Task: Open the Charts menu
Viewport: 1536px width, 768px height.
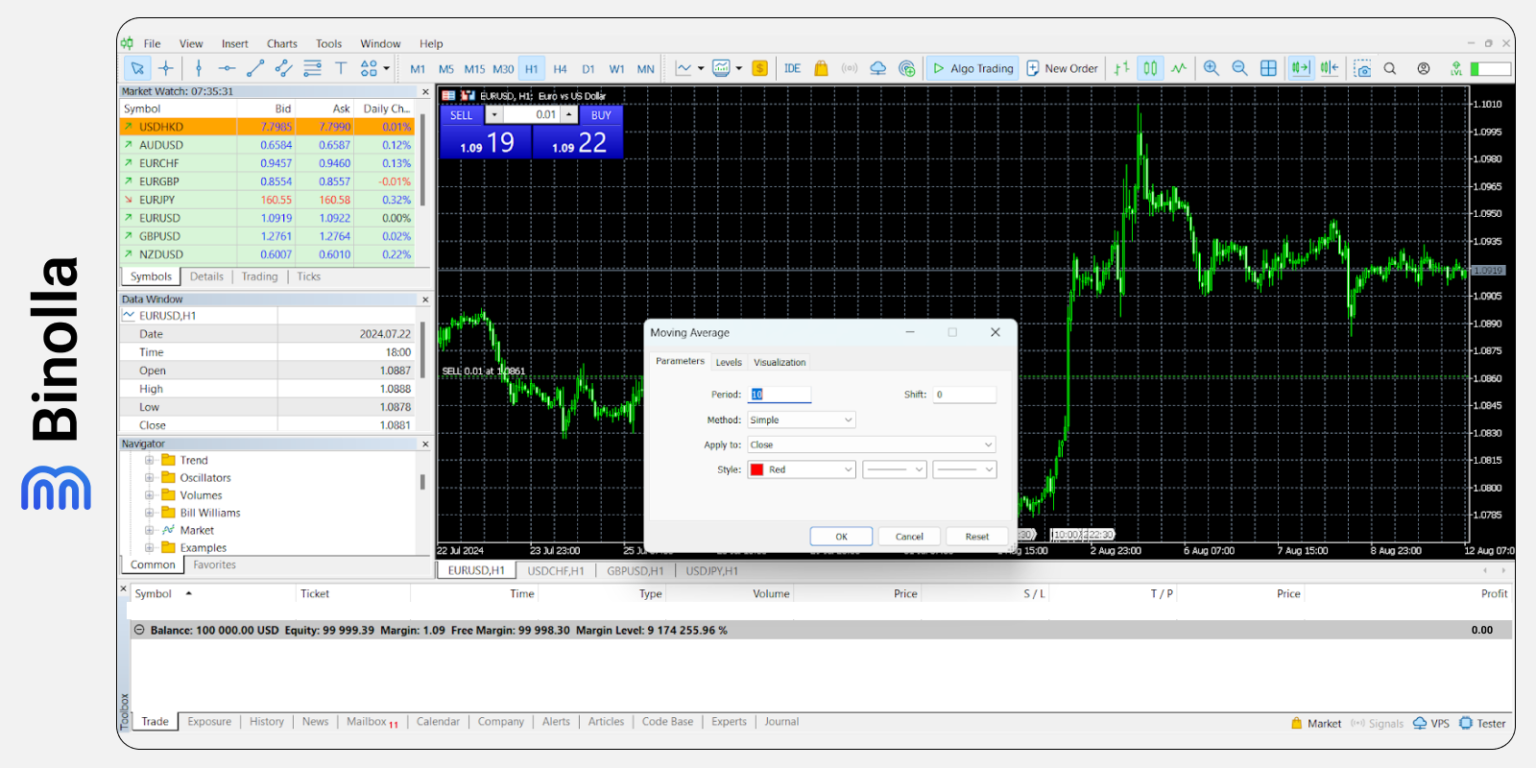Action: [281, 43]
